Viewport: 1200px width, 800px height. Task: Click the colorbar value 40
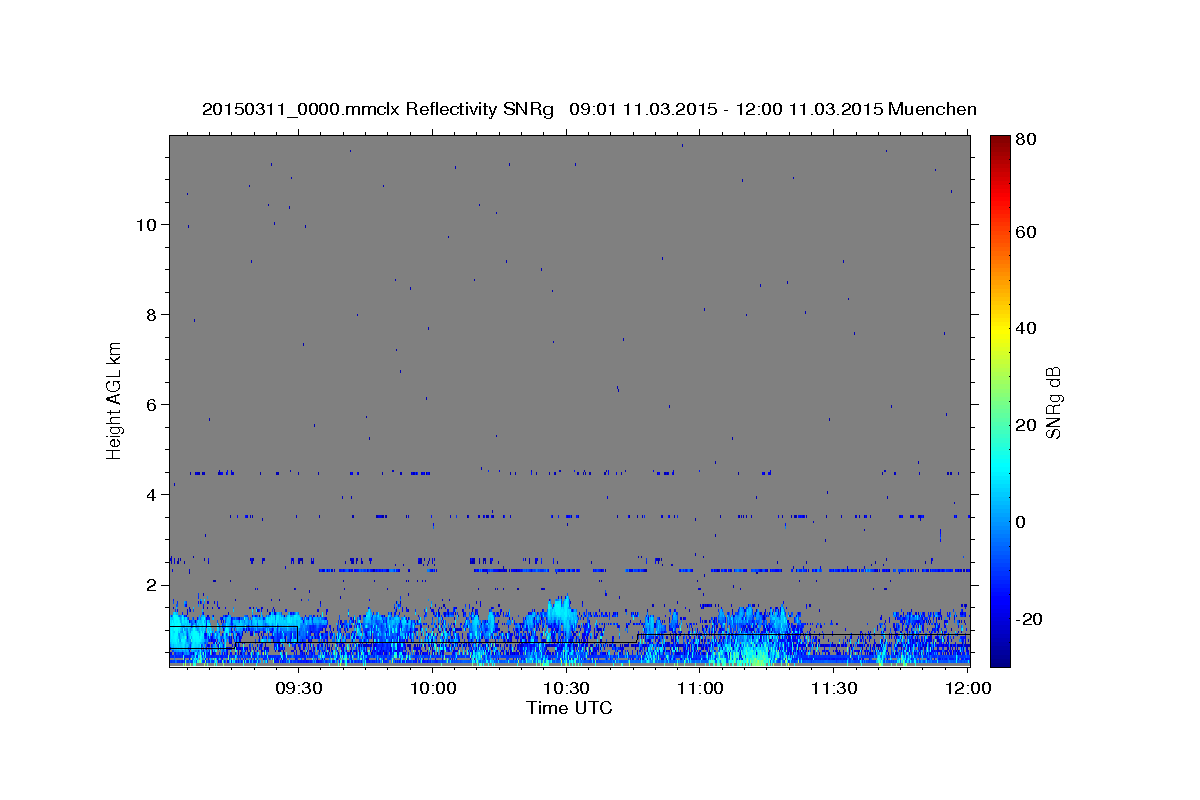point(1028,328)
